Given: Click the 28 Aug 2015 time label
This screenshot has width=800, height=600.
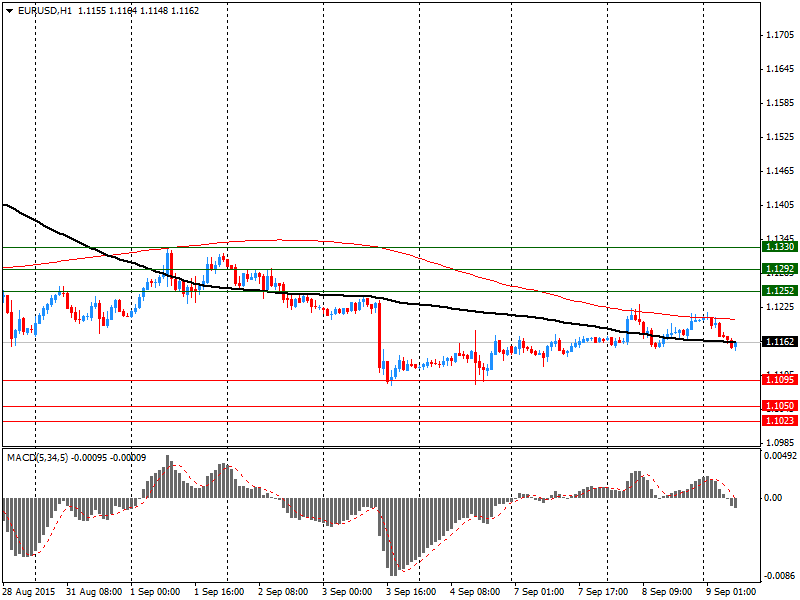Looking at the screenshot, I should click(x=29, y=592).
